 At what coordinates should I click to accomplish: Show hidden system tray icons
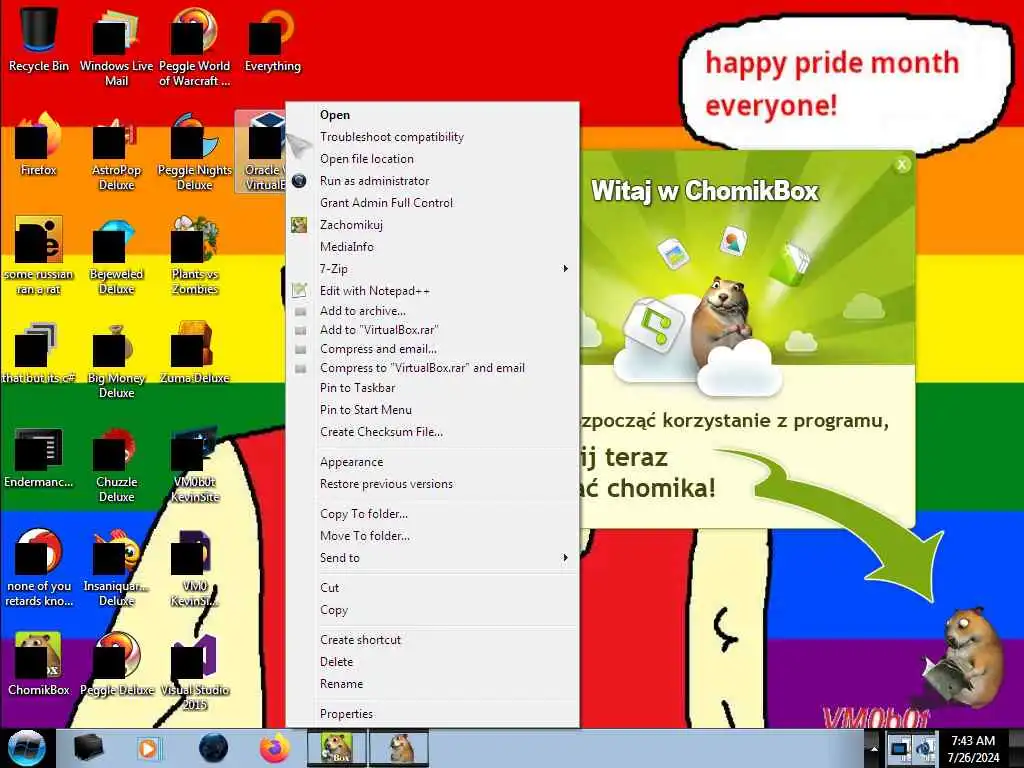point(874,748)
